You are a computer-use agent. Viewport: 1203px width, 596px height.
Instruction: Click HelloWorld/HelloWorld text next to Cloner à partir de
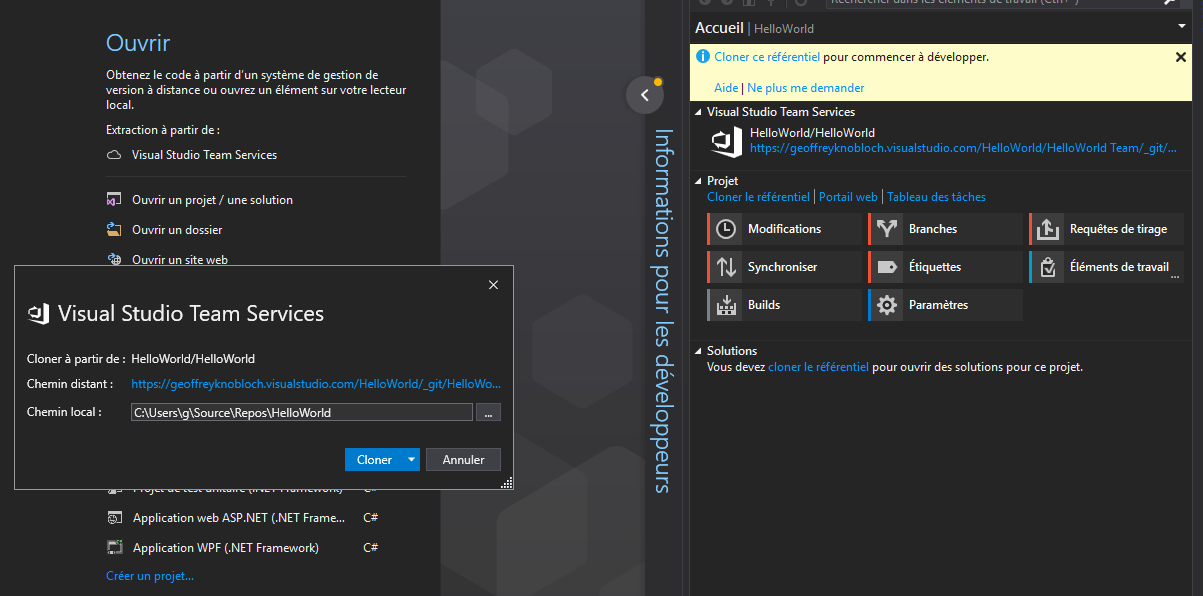click(x=193, y=359)
